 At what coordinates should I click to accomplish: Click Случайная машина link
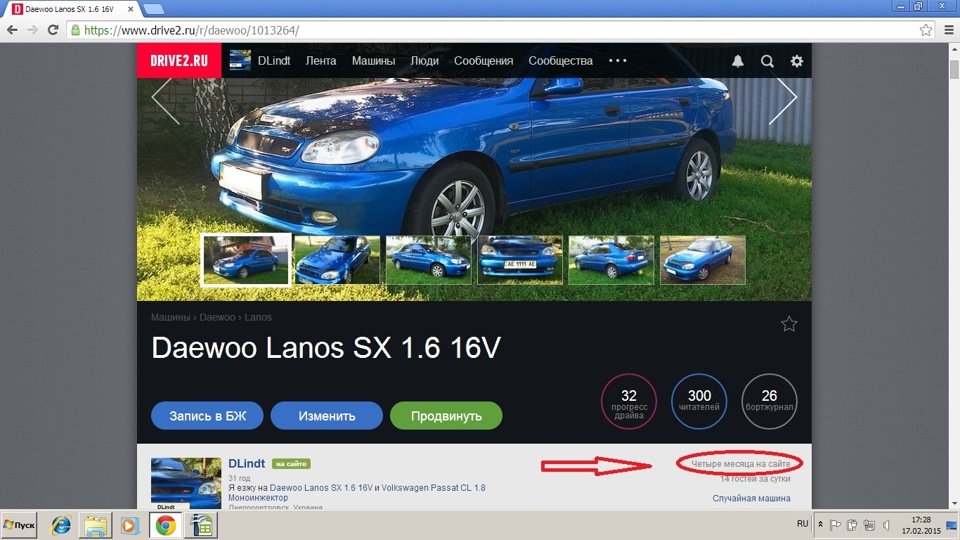tap(751, 498)
